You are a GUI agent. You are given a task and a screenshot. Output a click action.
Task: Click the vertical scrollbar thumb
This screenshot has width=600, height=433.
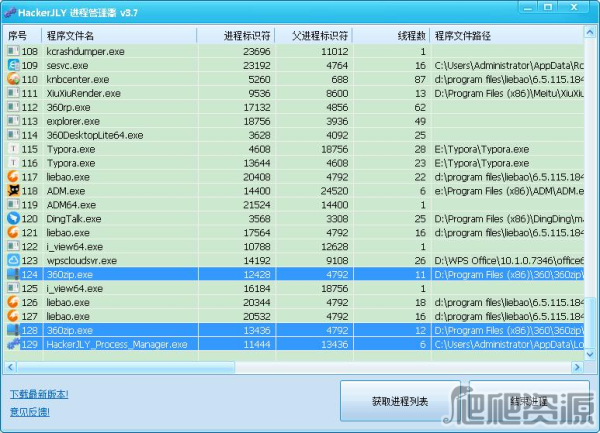590,322
